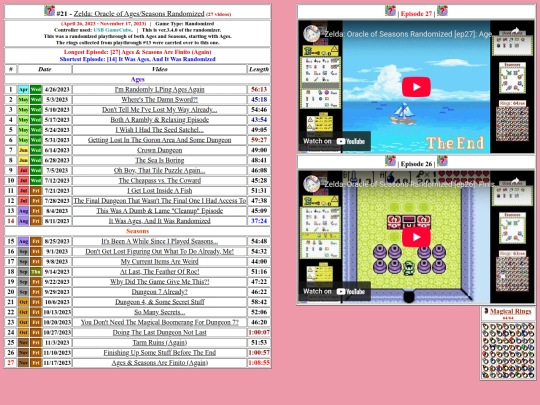Click the Apr month badge in row 1
This screenshot has width=540, height=405.
click(x=23, y=90)
